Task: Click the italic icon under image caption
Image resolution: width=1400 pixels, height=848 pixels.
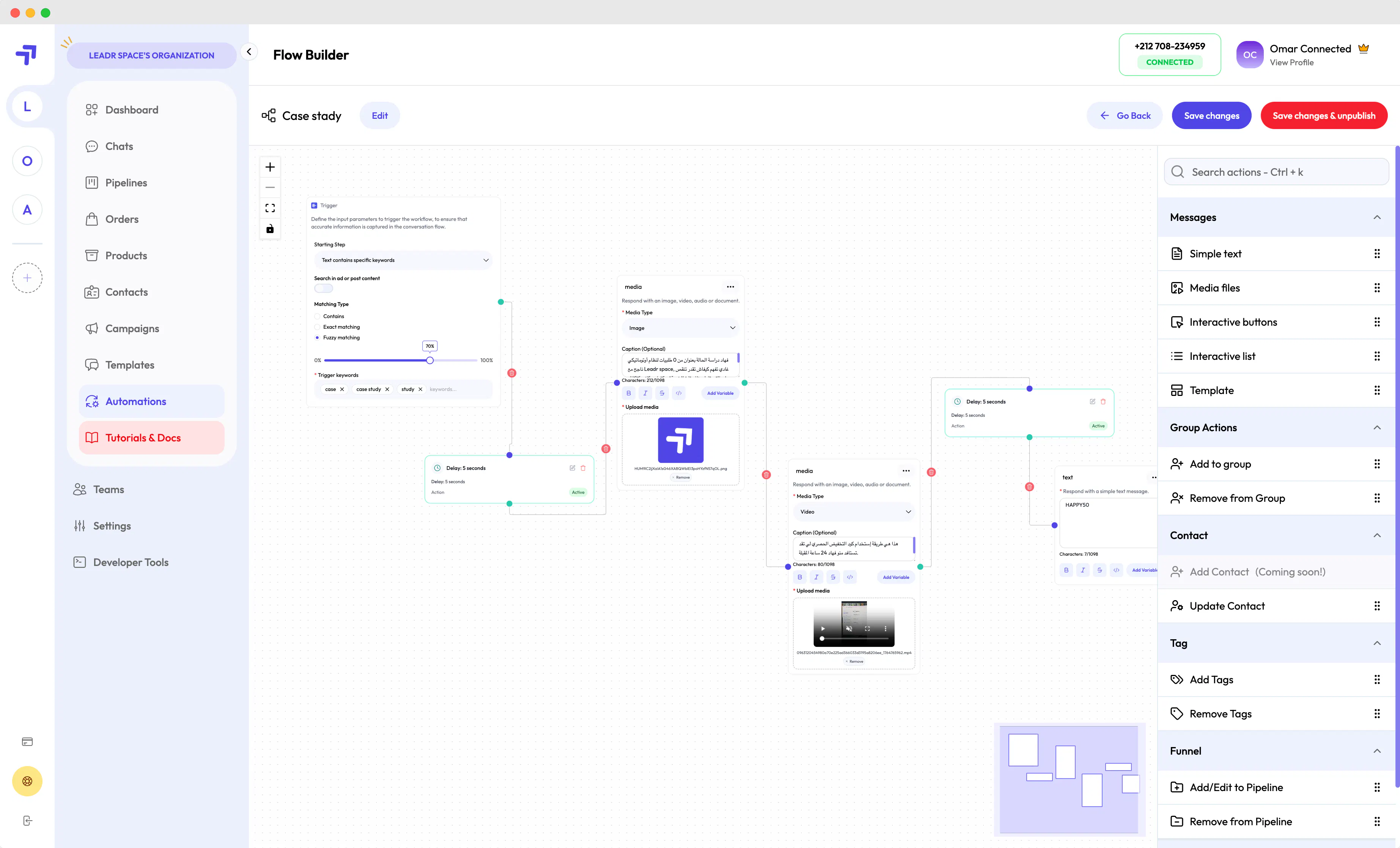Action: (645, 393)
